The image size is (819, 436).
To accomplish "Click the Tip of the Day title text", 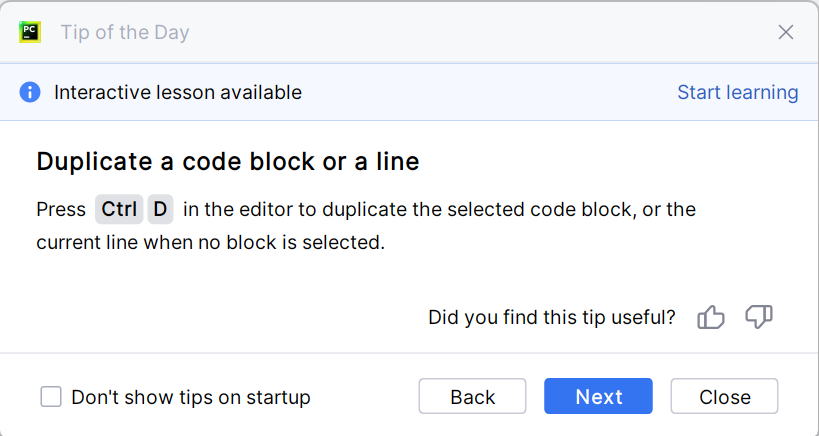I will point(125,32).
